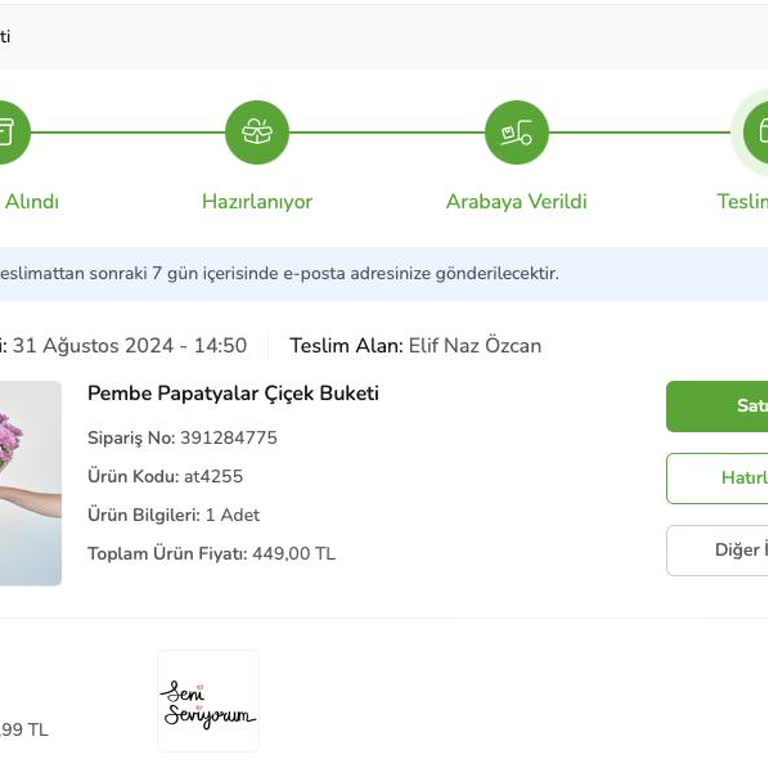Image resolution: width=768 pixels, height=768 pixels.
Task: Click the Seni Seviyorum card thumbnail
Action: 208,701
